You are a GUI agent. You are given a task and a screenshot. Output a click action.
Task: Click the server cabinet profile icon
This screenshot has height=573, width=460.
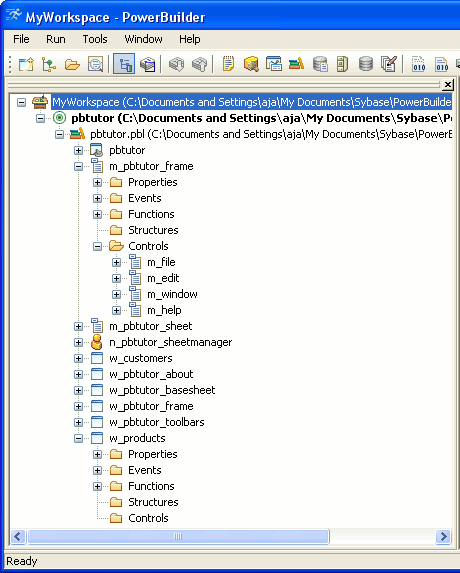(x=342, y=64)
